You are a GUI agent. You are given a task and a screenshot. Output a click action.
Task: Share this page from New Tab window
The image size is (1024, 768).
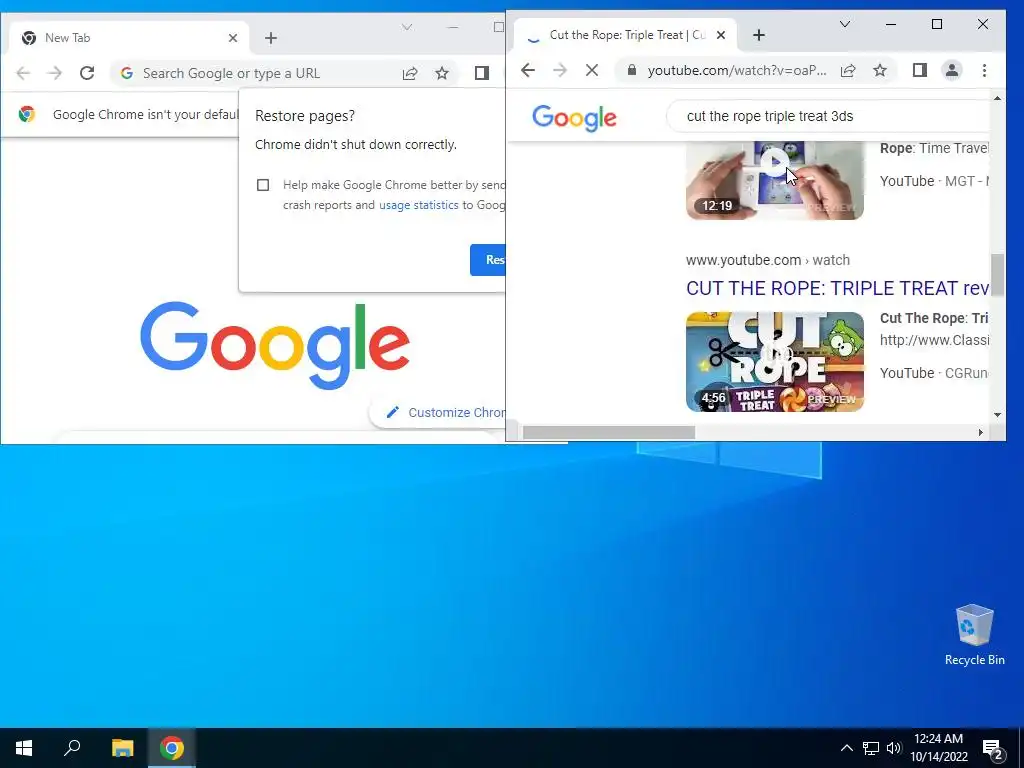pyautogui.click(x=410, y=73)
